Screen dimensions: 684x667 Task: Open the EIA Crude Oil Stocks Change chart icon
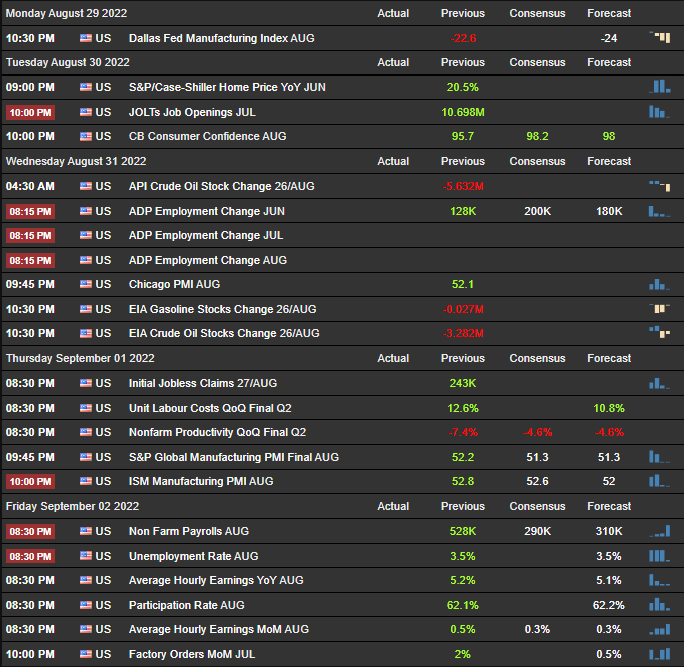pos(660,332)
